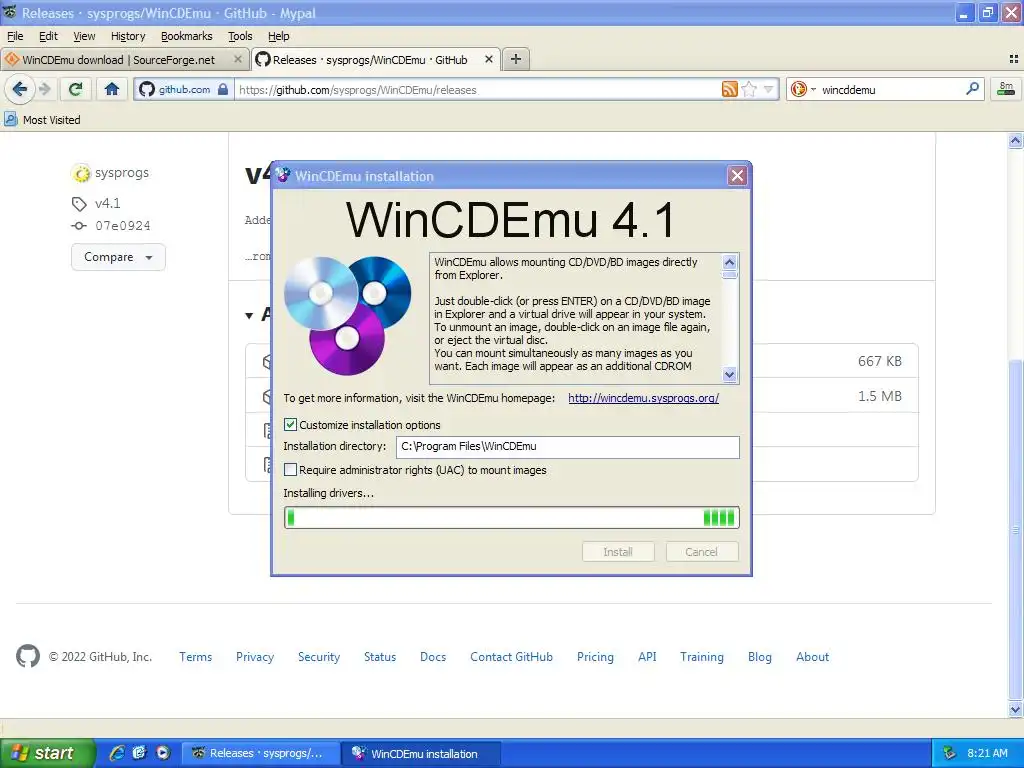Bookmark this page with the star icon
1024x768 pixels.
[x=749, y=89]
